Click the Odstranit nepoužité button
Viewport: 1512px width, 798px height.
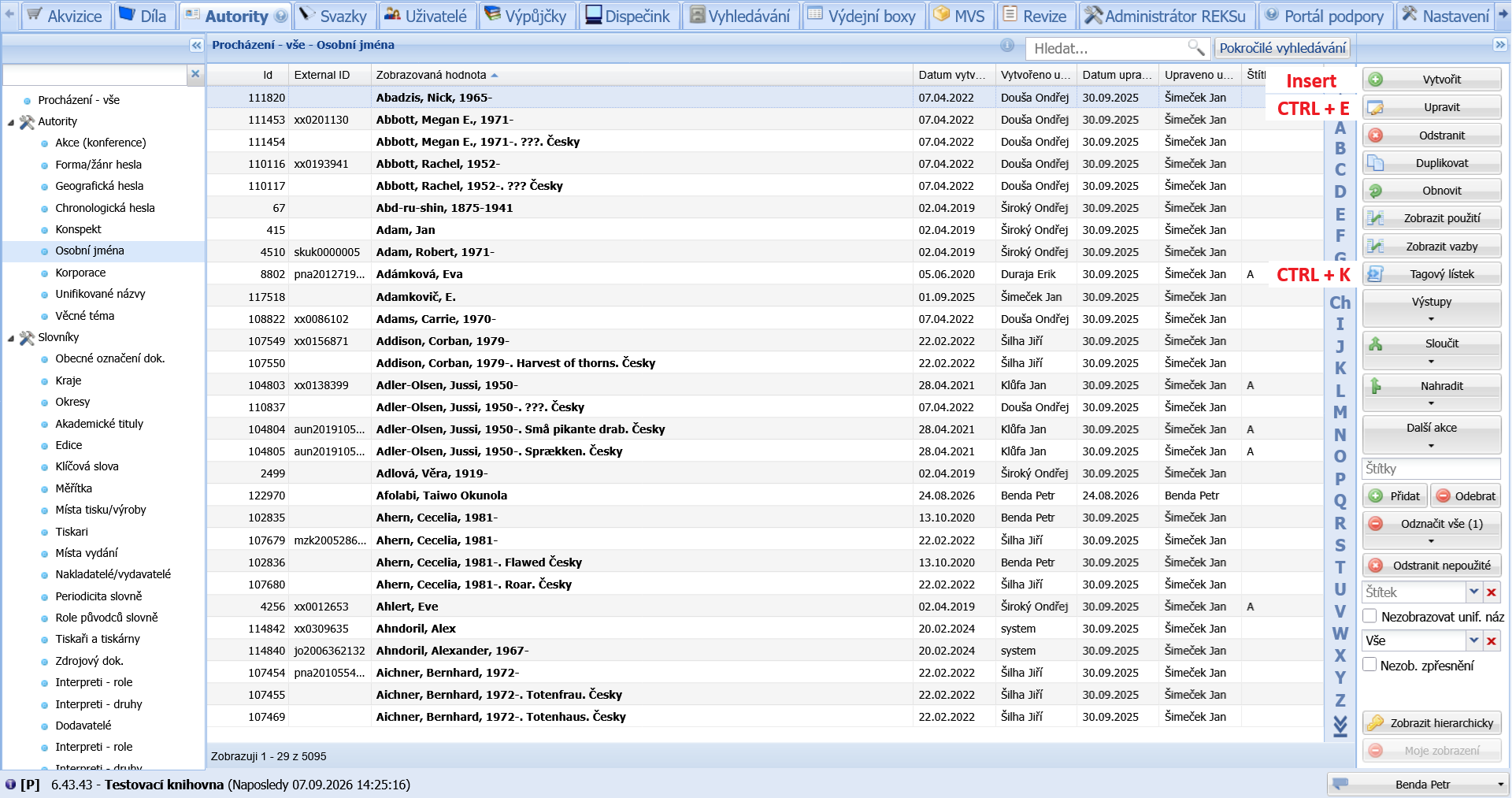[1432, 566]
